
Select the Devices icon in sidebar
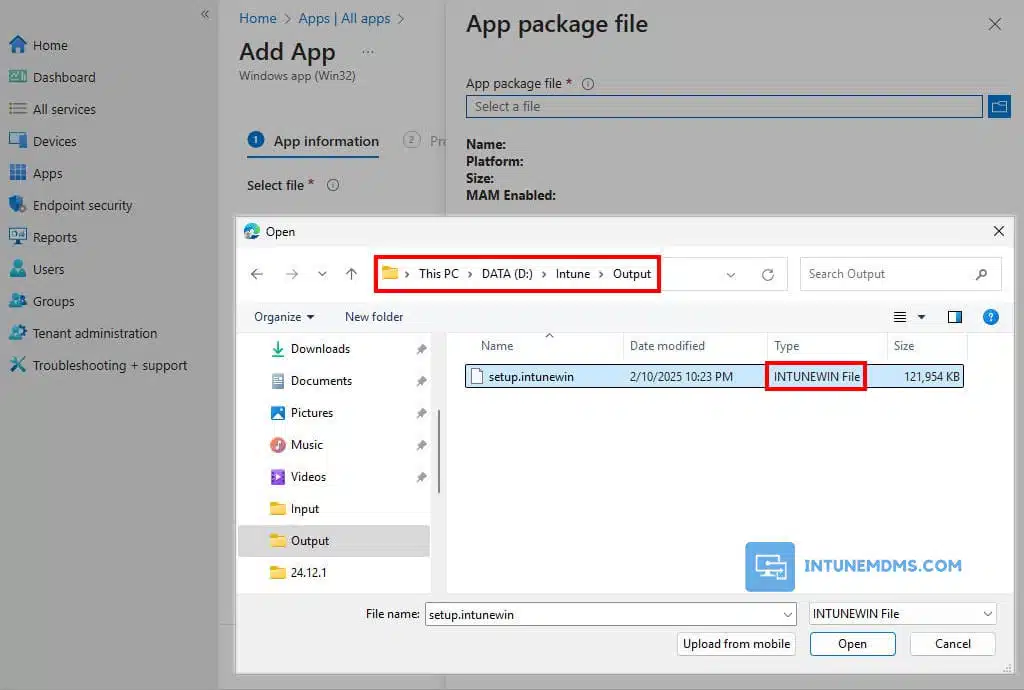point(18,140)
